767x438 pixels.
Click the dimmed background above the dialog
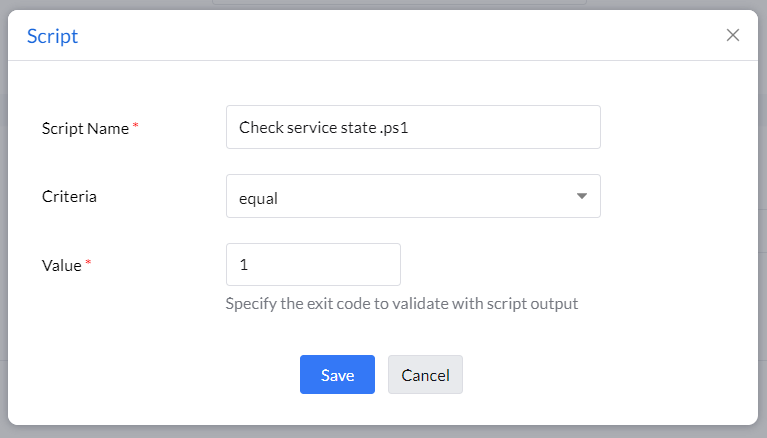[x=100, y=4]
